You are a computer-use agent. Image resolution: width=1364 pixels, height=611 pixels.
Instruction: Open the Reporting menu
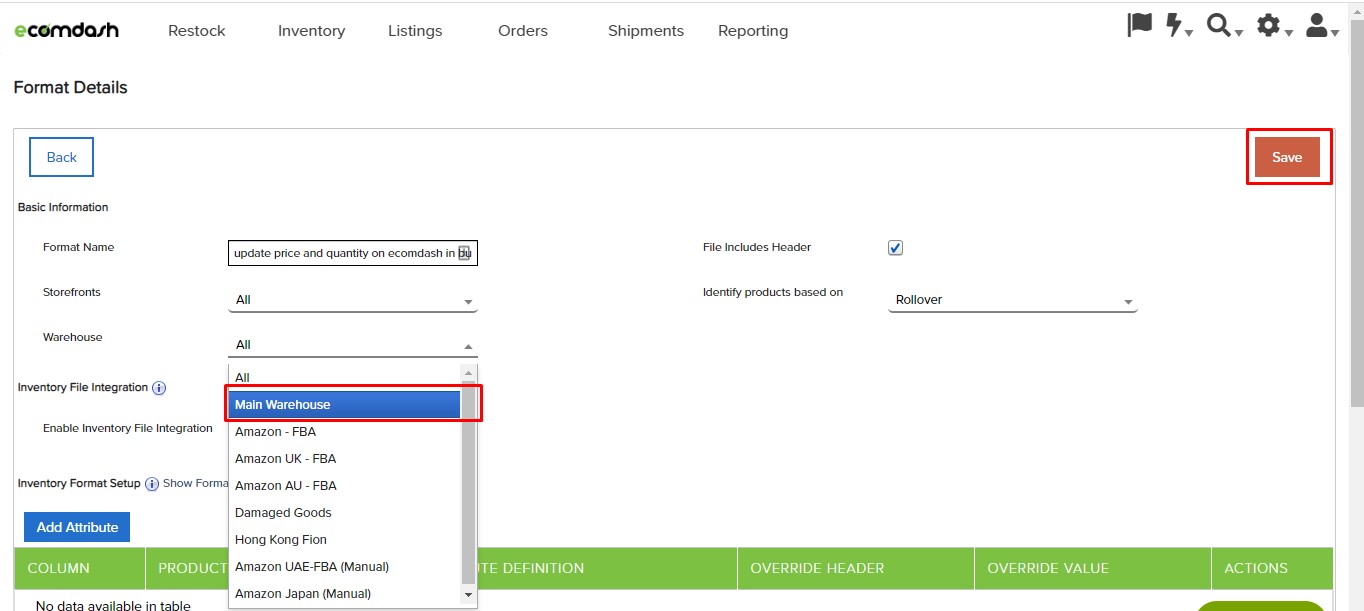coord(753,31)
